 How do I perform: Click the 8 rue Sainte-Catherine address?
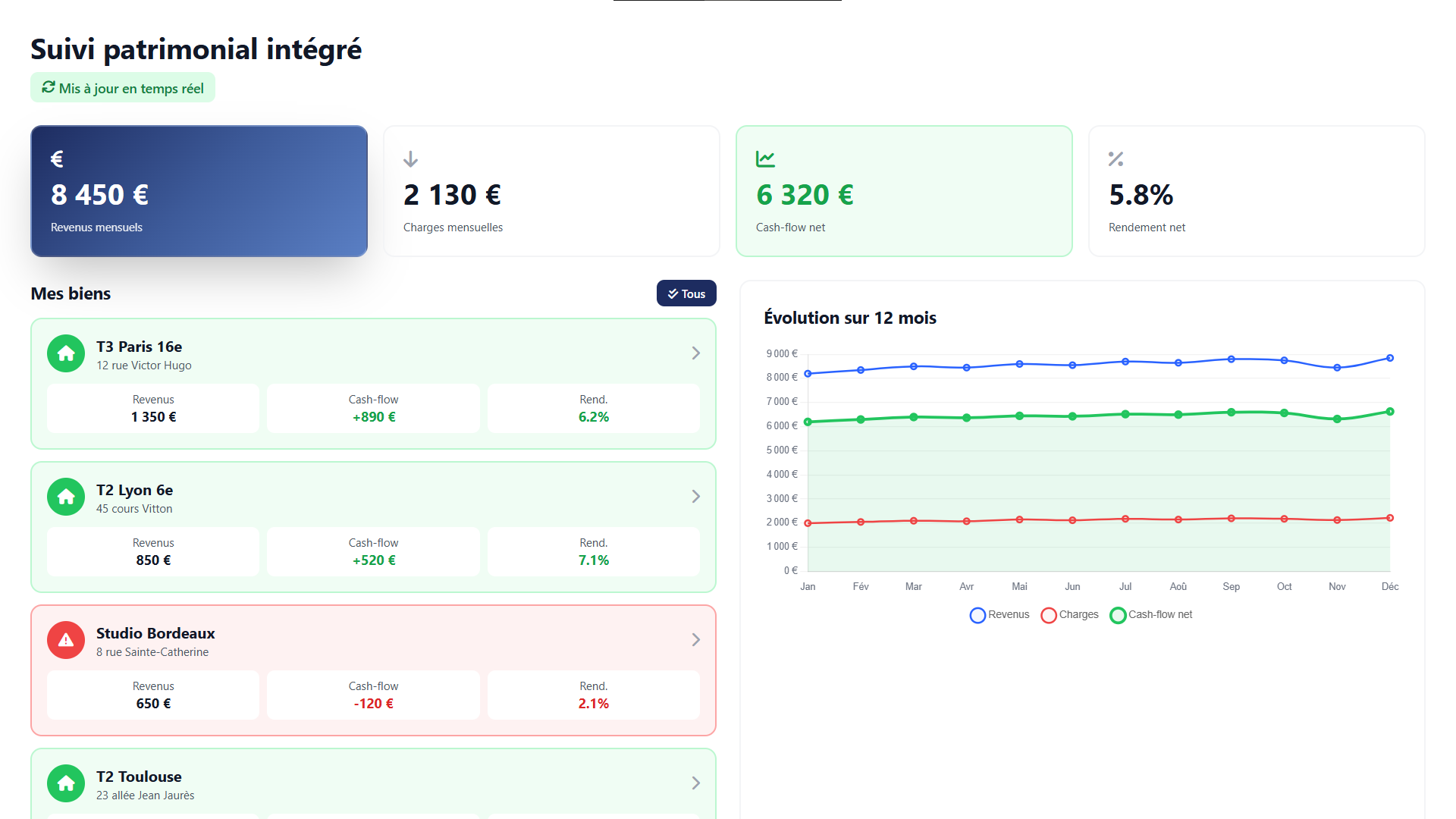(x=152, y=652)
